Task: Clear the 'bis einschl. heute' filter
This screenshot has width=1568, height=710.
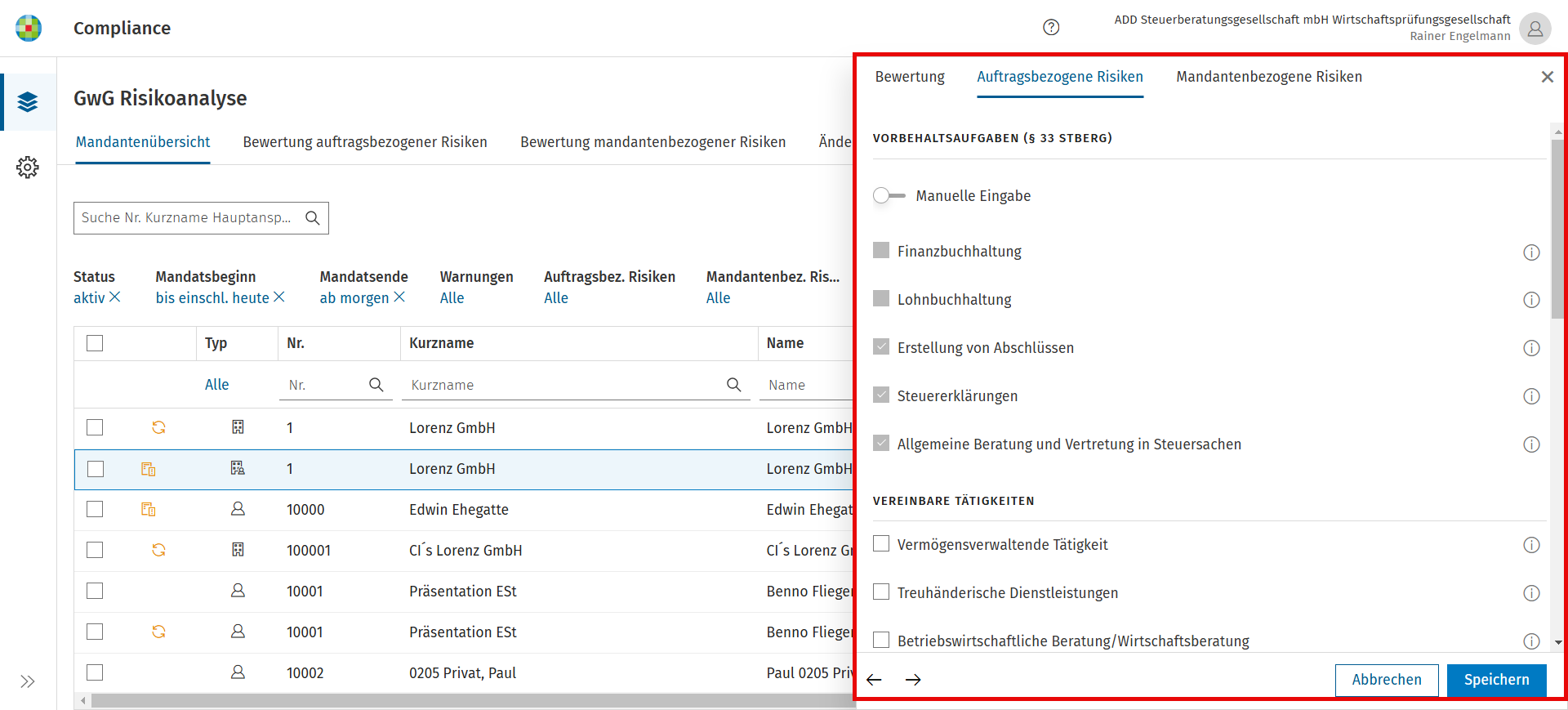Action: click(279, 297)
